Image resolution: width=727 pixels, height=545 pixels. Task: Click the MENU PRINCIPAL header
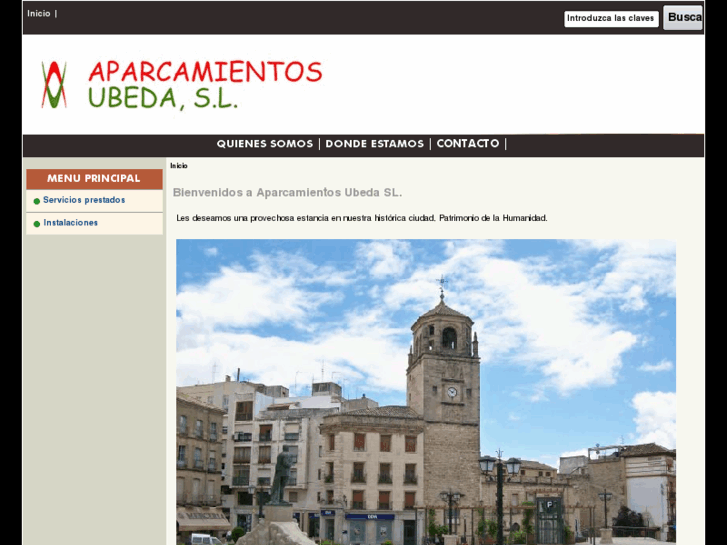[x=94, y=179]
